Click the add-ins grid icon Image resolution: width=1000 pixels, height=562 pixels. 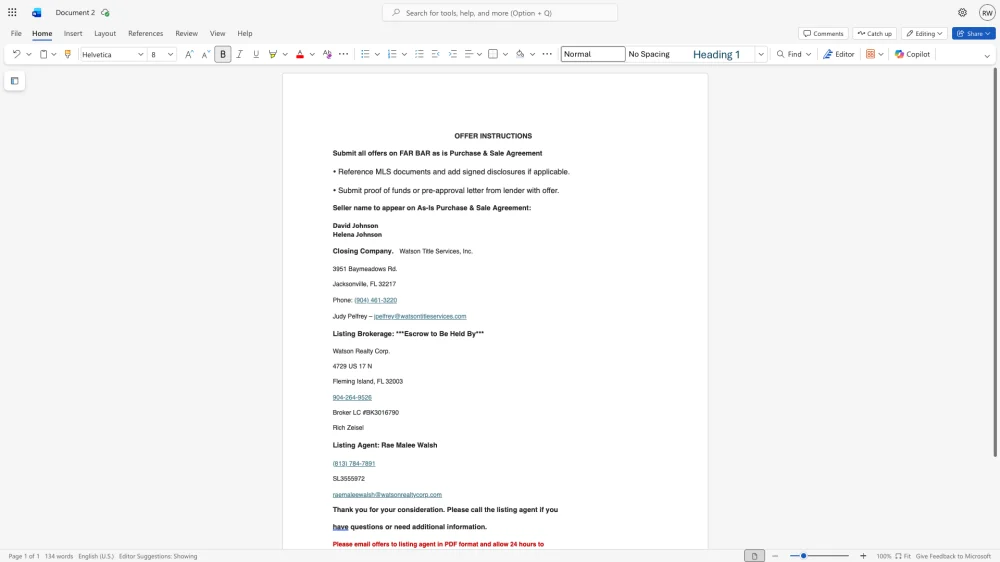pos(871,54)
